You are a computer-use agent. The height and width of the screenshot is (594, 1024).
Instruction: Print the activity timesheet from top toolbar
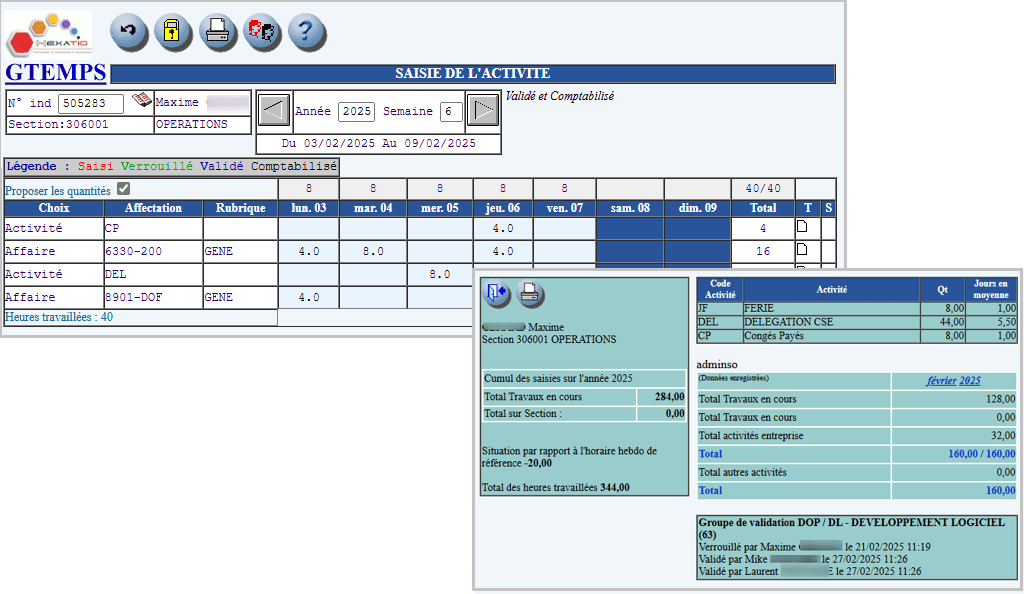(218, 32)
